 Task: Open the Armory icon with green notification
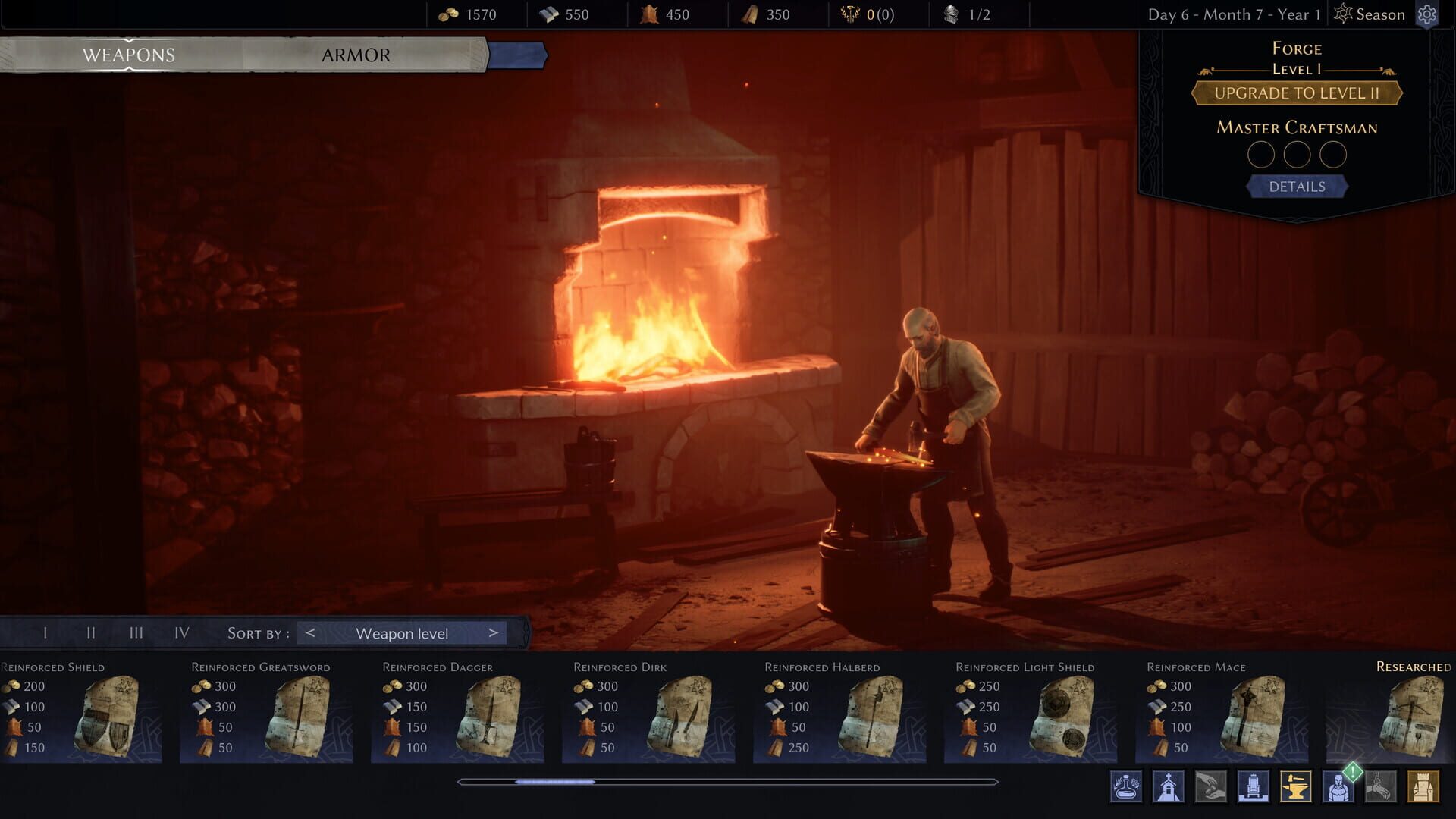point(1340,788)
